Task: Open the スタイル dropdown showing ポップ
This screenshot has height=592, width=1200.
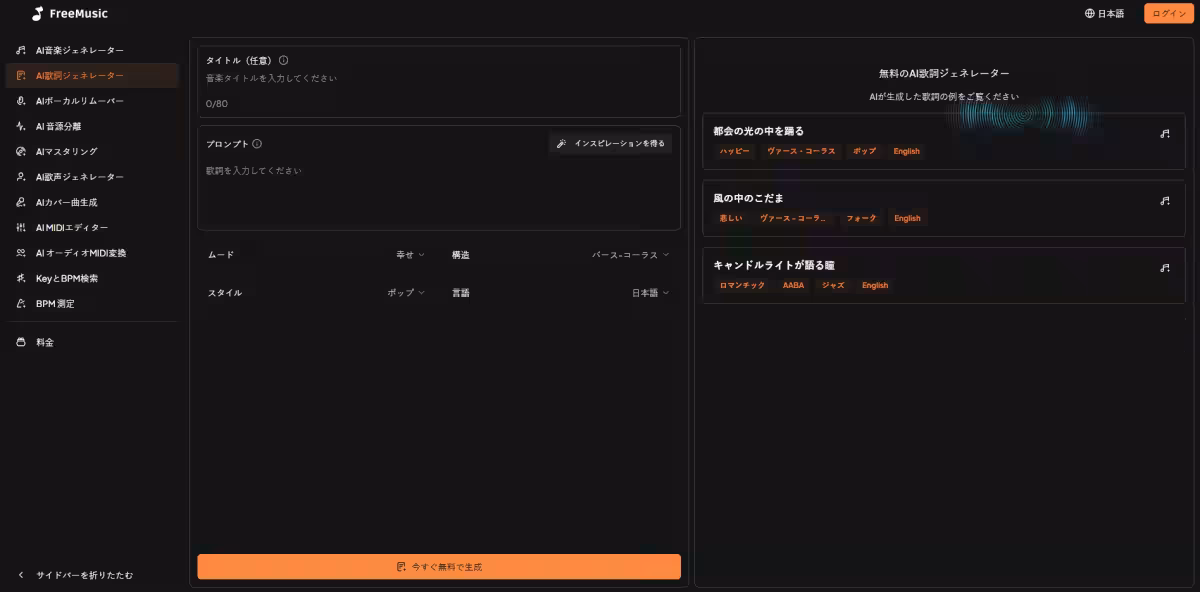Action: [406, 293]
